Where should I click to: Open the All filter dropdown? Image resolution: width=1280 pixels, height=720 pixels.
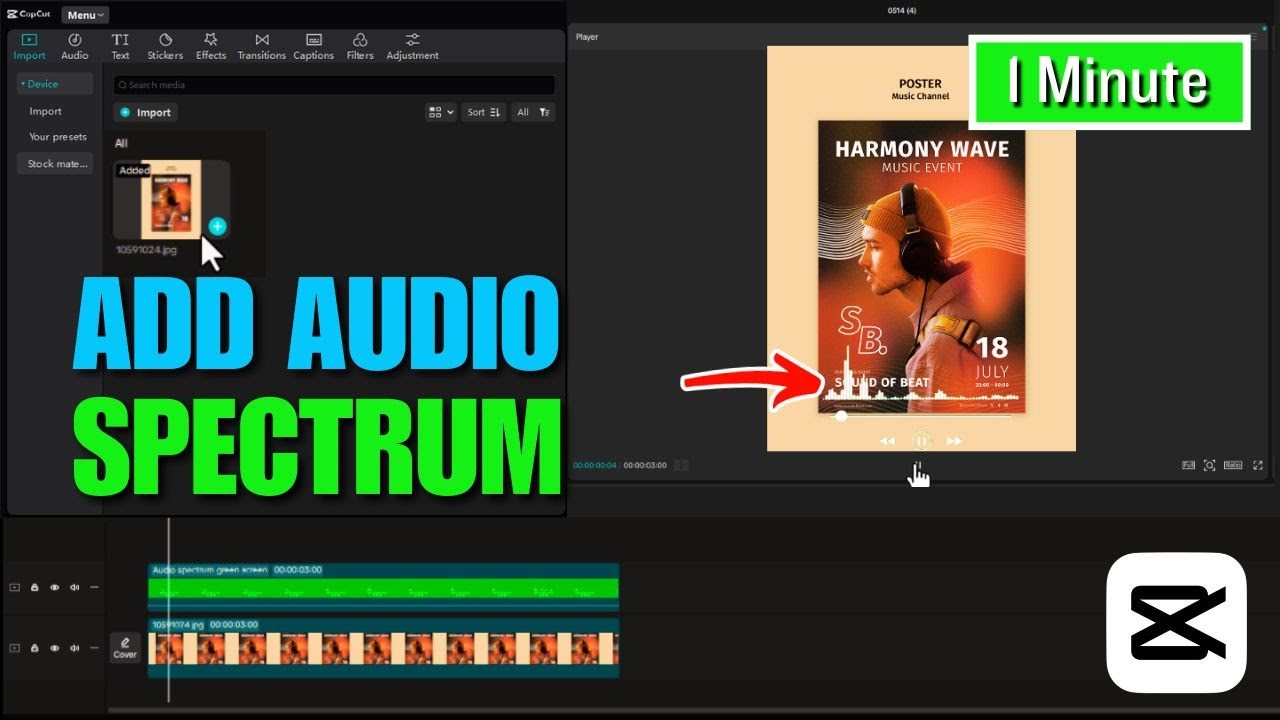pos(533,113)
